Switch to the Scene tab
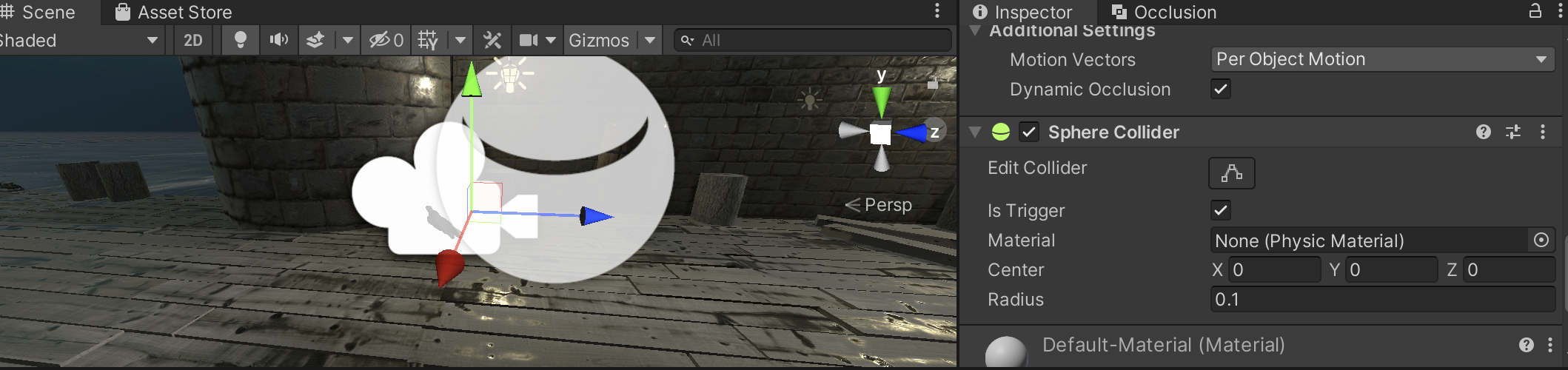The image size is (1568, 370). (x=38, y=12)
